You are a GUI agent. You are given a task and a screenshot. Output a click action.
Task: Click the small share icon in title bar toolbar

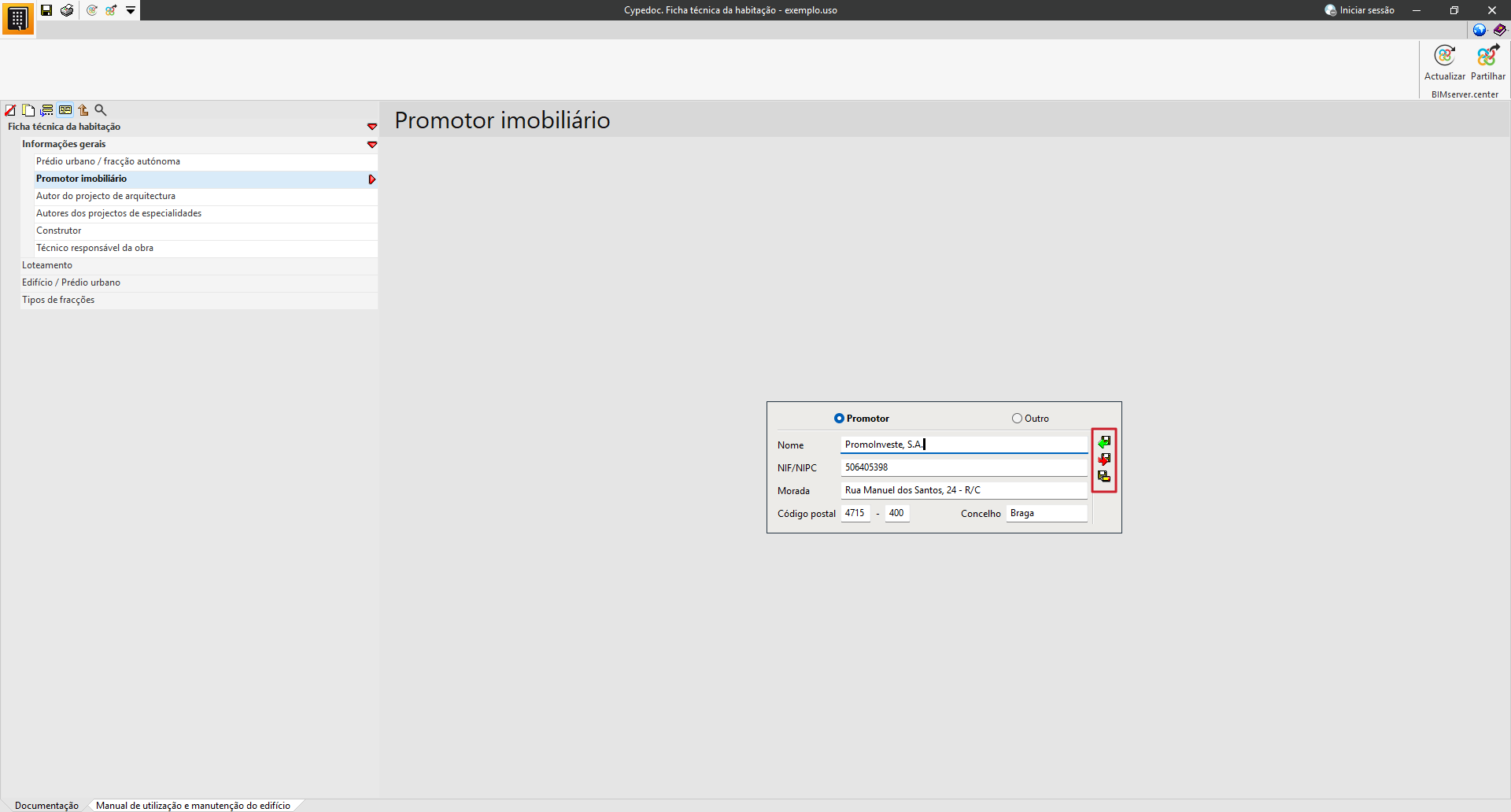coord(111,10)
